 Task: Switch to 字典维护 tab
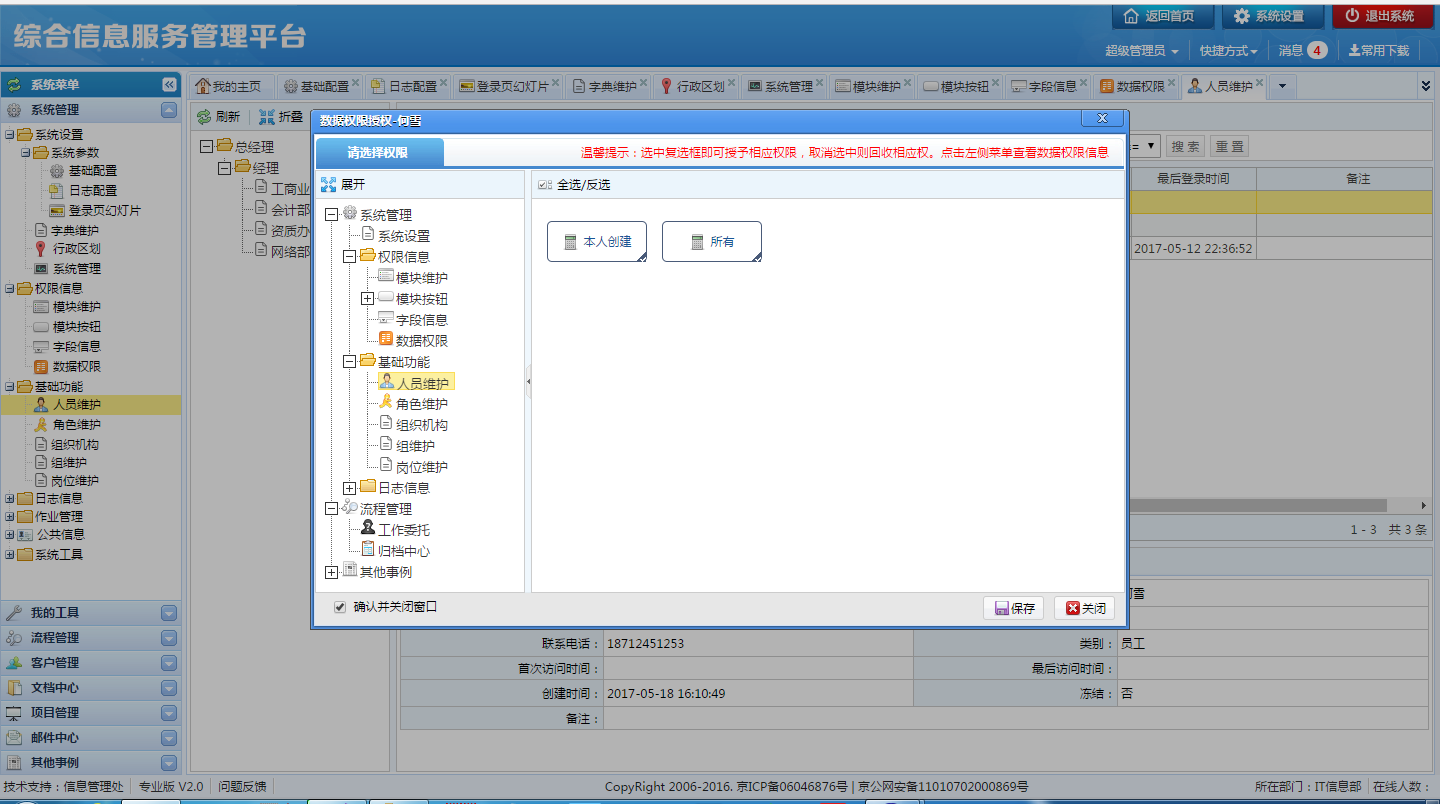[606, 86]
